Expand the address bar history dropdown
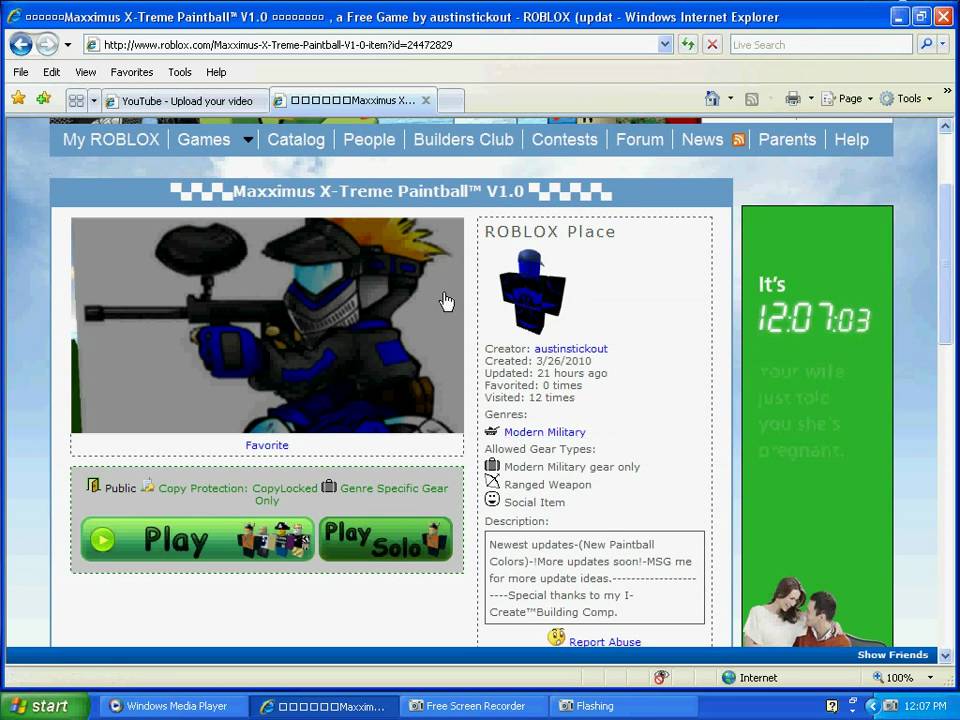Screen dimensions: 960x720 pyautogui.click(x=665, y=45)
